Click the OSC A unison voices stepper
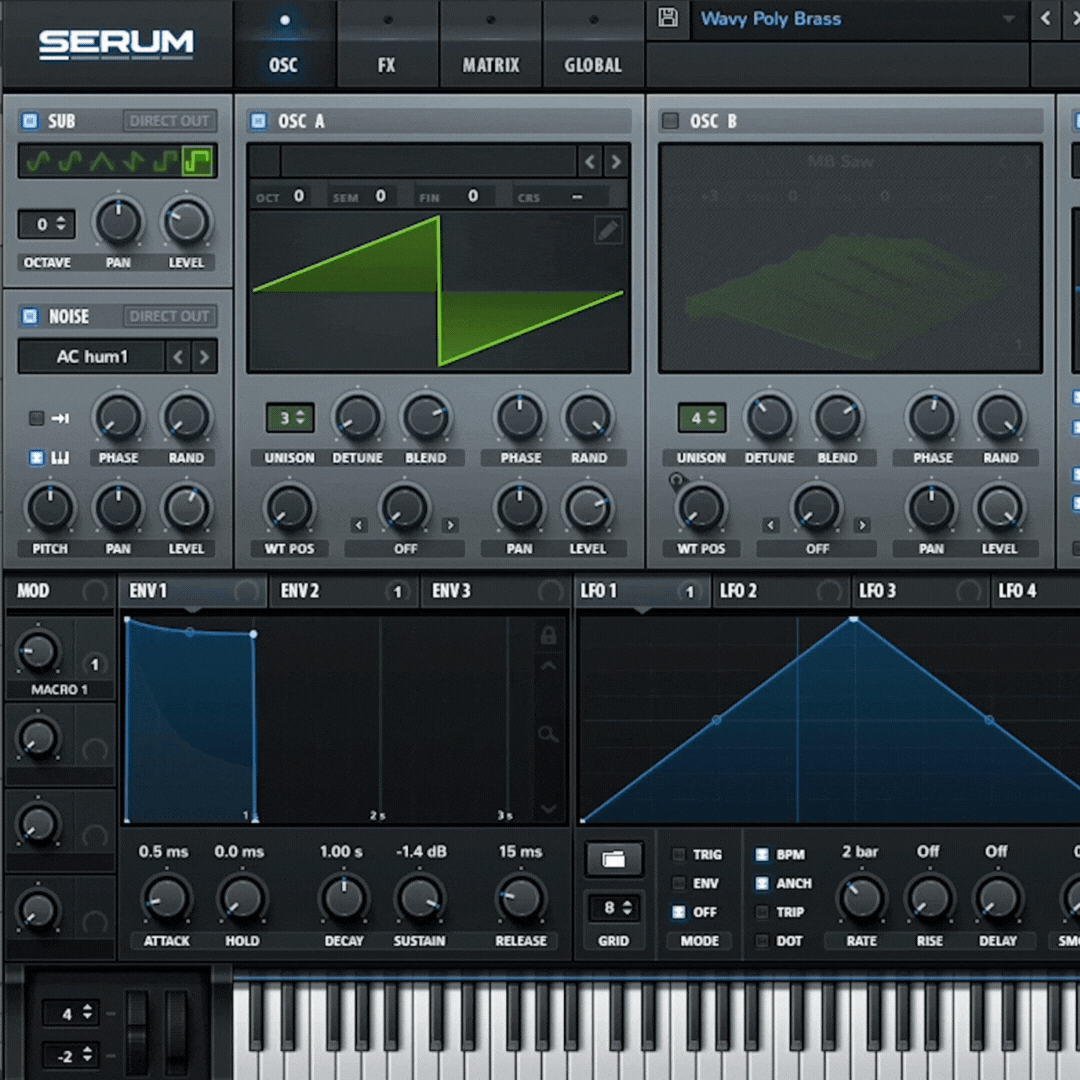This screenshot has height=1080, width=1080. point(290,418)
